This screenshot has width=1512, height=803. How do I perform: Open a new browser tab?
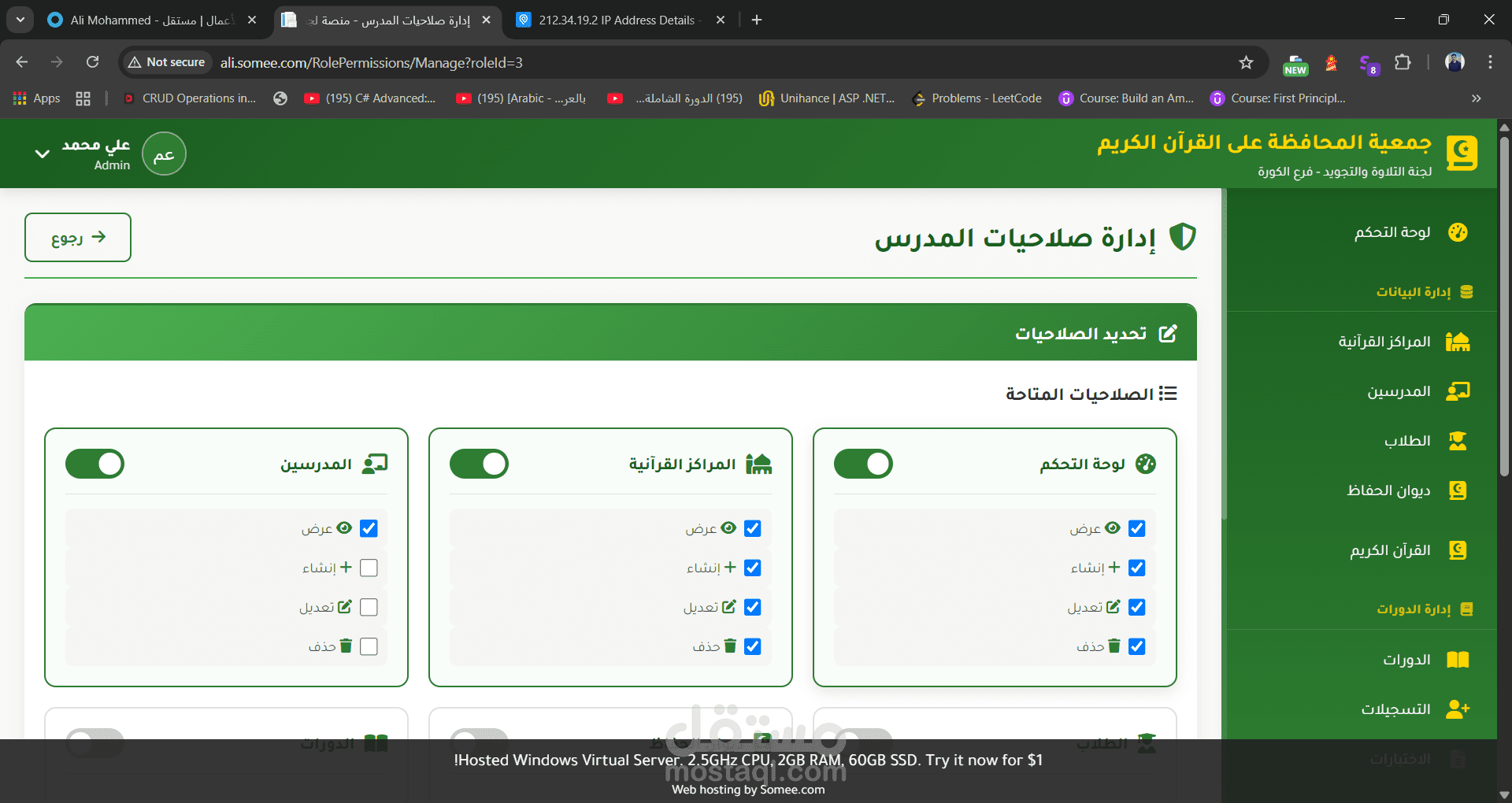pyautogui.click(x=757, y=20)
